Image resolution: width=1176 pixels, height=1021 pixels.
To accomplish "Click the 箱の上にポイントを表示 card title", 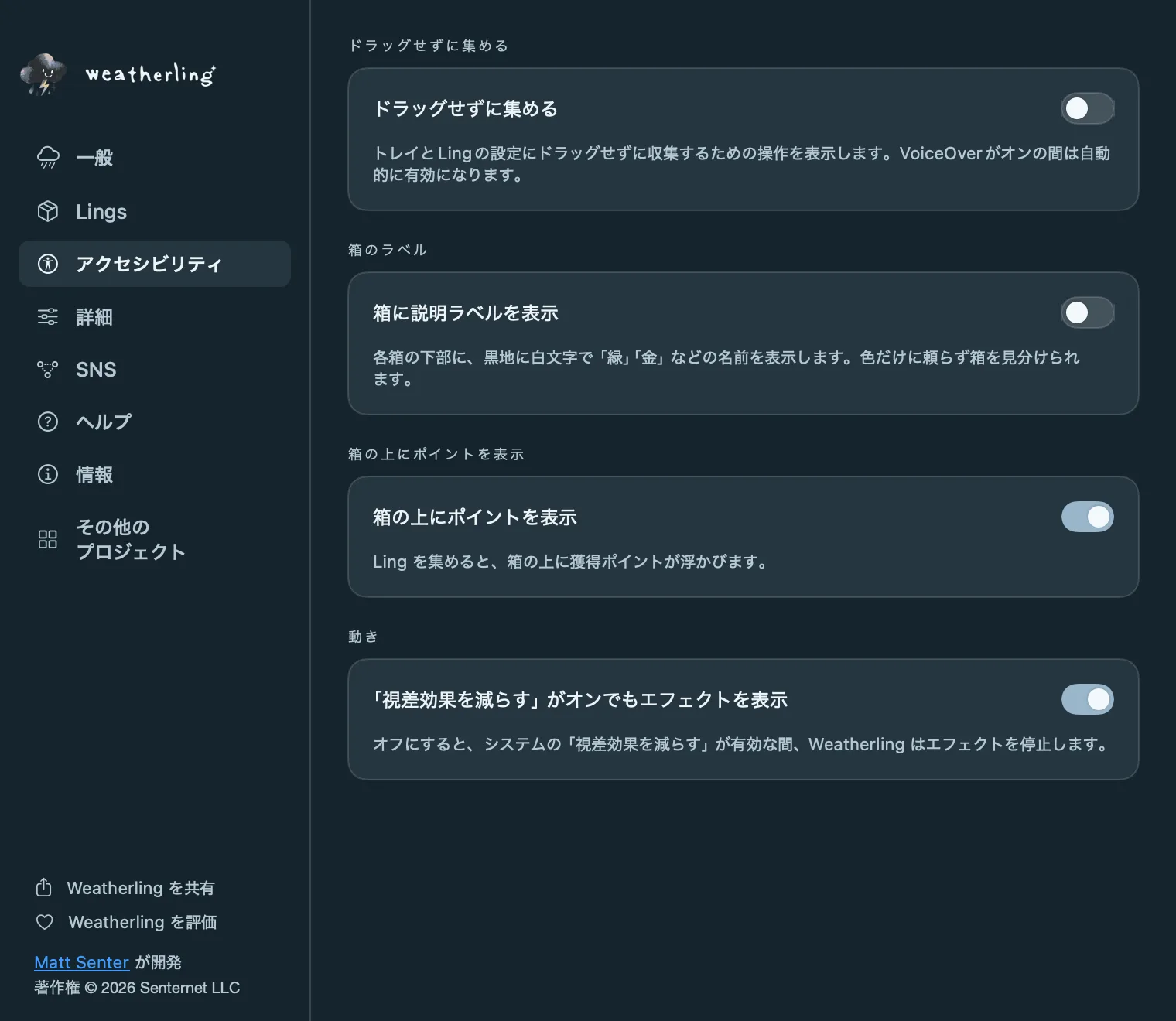I will point(474,517).
